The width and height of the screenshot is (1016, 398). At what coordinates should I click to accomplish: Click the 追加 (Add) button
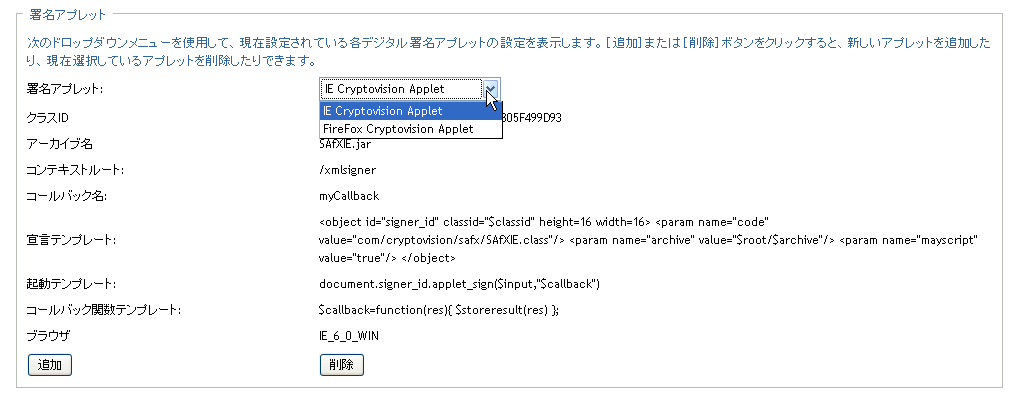[49, 364]
